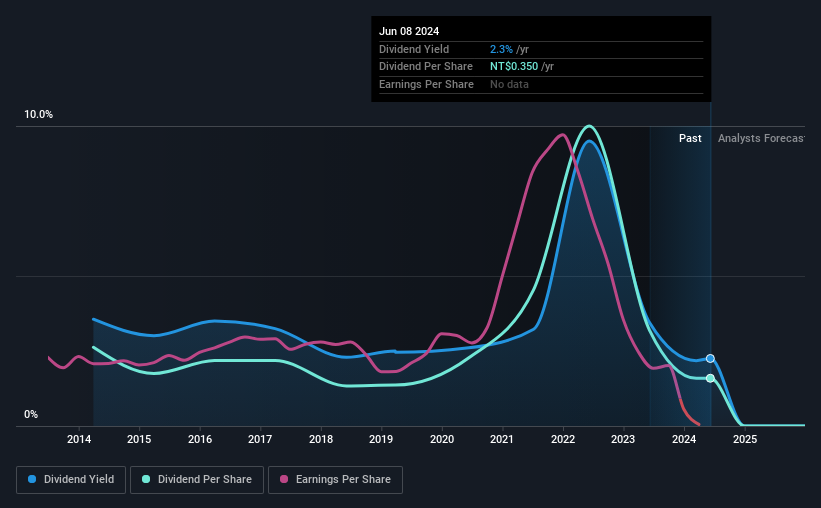The height and width of the screenshot is (508, 821).
Task: Click the blue Dividend Yield legend dot
Action: (x=32, y=479)
